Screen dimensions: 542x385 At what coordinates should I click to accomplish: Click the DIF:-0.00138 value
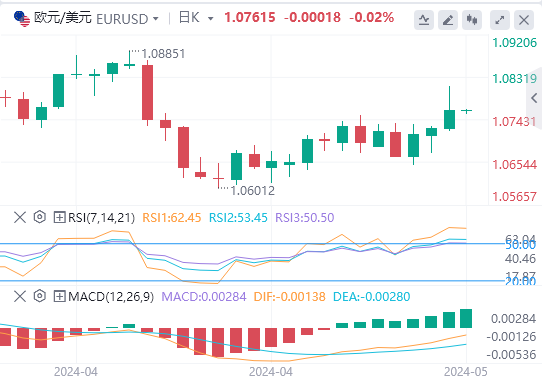pyautogui.click(x=289, y=297)
